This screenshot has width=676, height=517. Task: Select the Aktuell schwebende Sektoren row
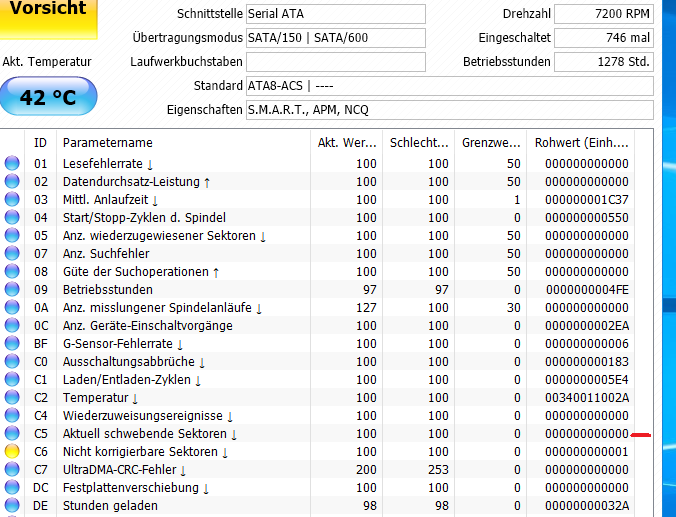click(x=317, y=433)
